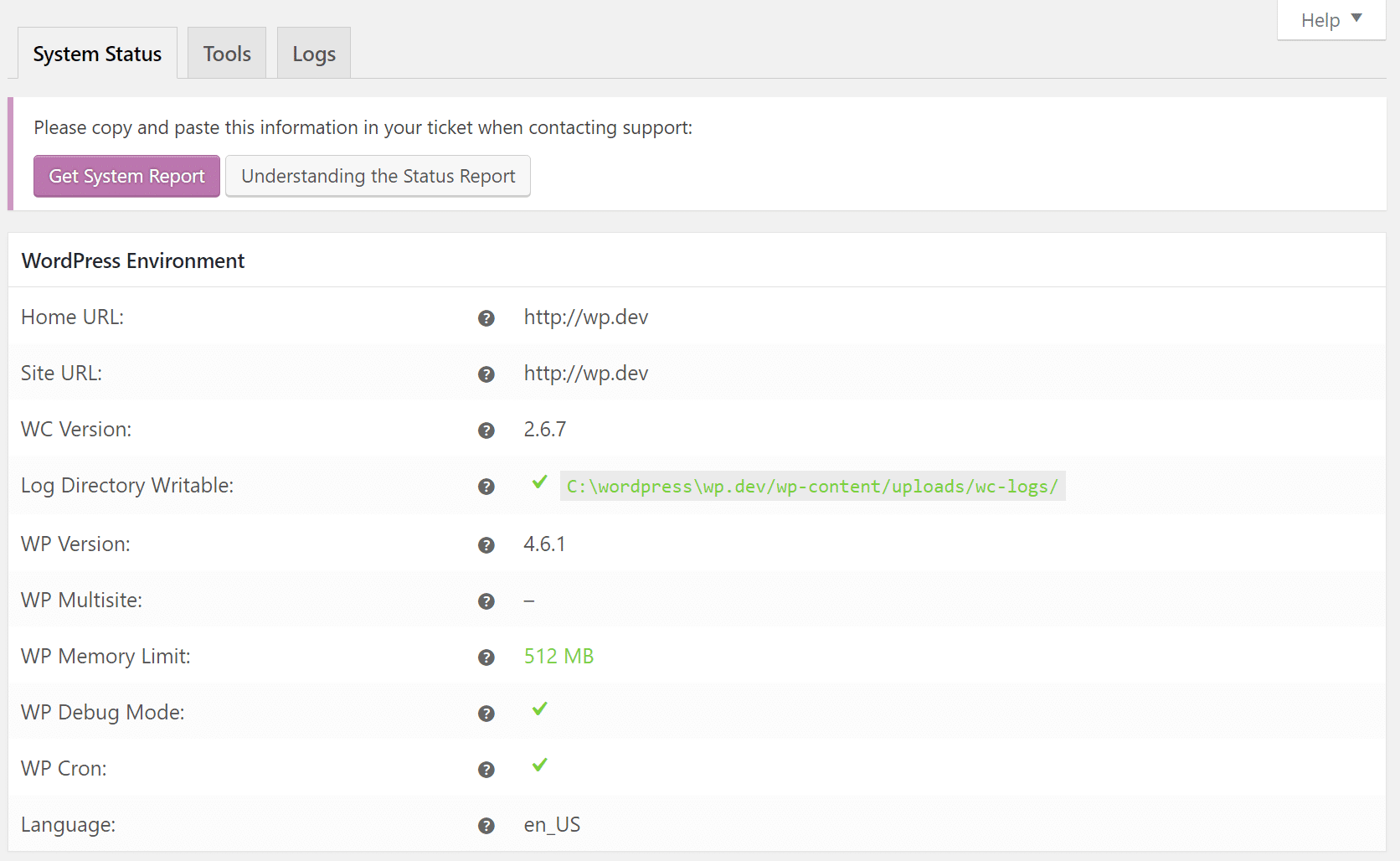The width and height of the screenshot is (1400, 861).
Task: Click help icon next to Home URL
Action: [486, 318]
